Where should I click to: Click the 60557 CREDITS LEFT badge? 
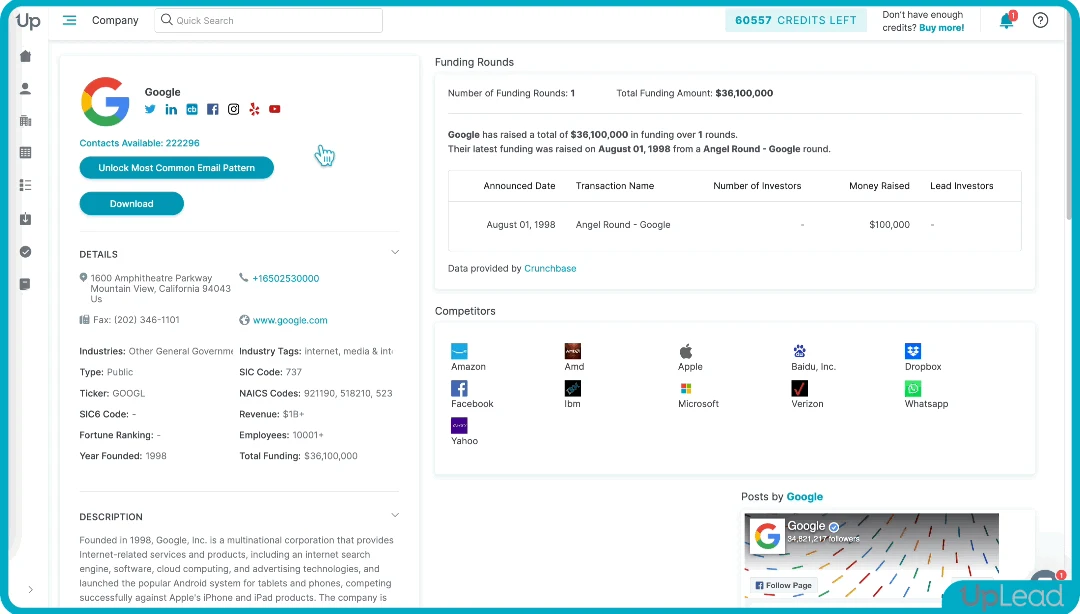pos(796,20)
